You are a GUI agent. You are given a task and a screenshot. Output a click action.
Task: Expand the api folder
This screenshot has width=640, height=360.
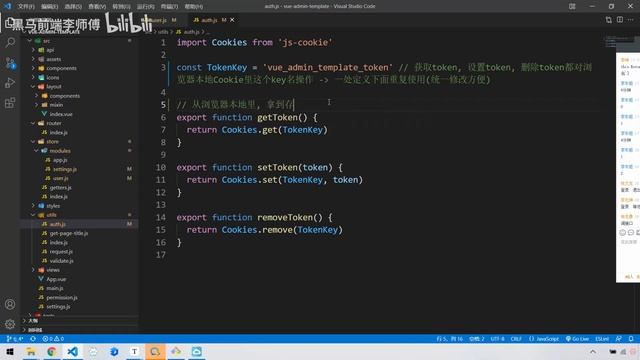[33, 50]
